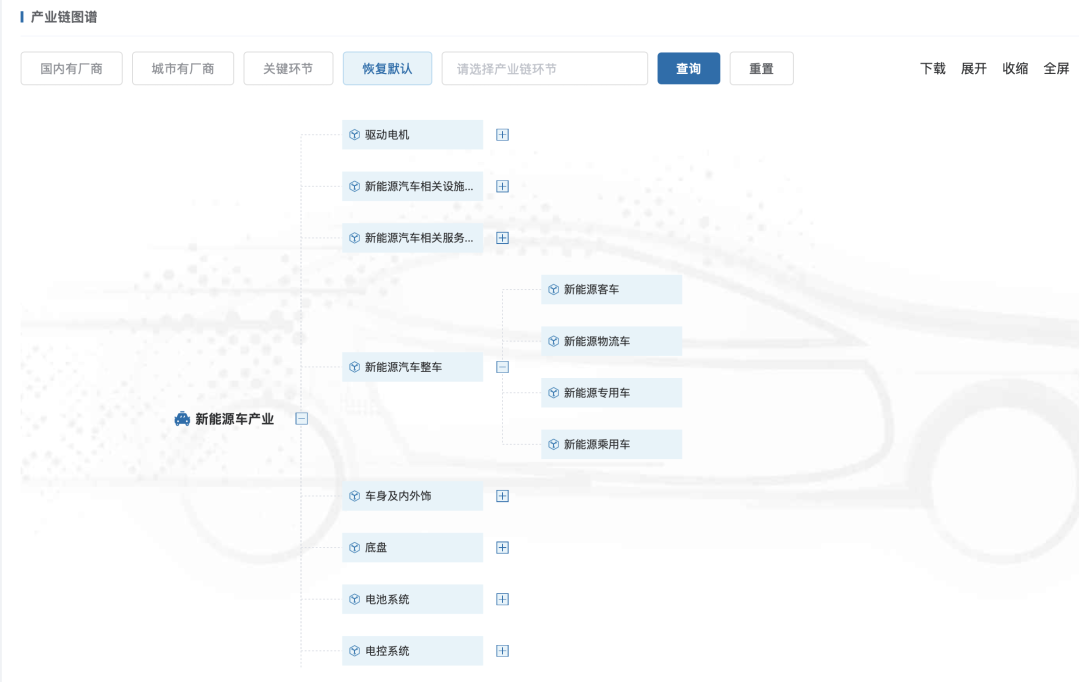The image size is (1080, 682).
Task: Collapse the 新能源汽车整车 node
Action: click(x=502, y=367)
